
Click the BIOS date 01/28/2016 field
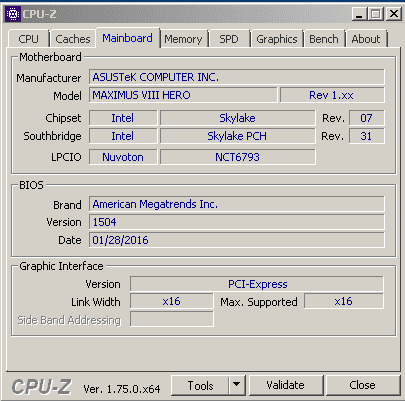(237, 240)
